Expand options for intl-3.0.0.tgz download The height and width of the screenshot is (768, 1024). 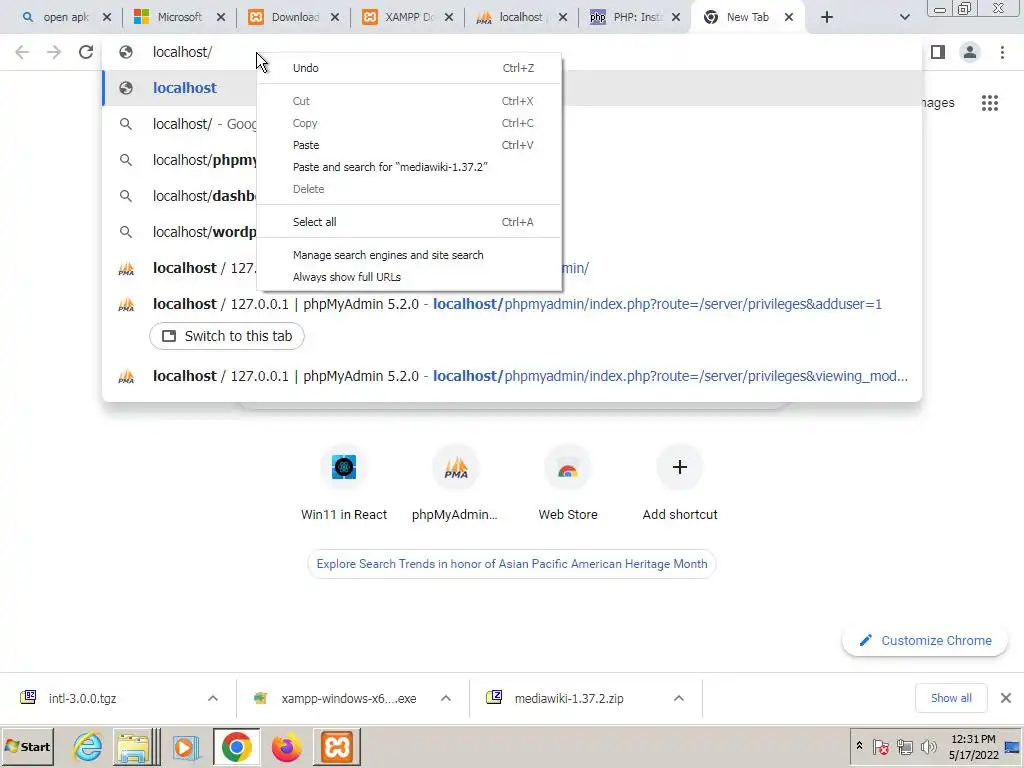[x=213, y=699]
